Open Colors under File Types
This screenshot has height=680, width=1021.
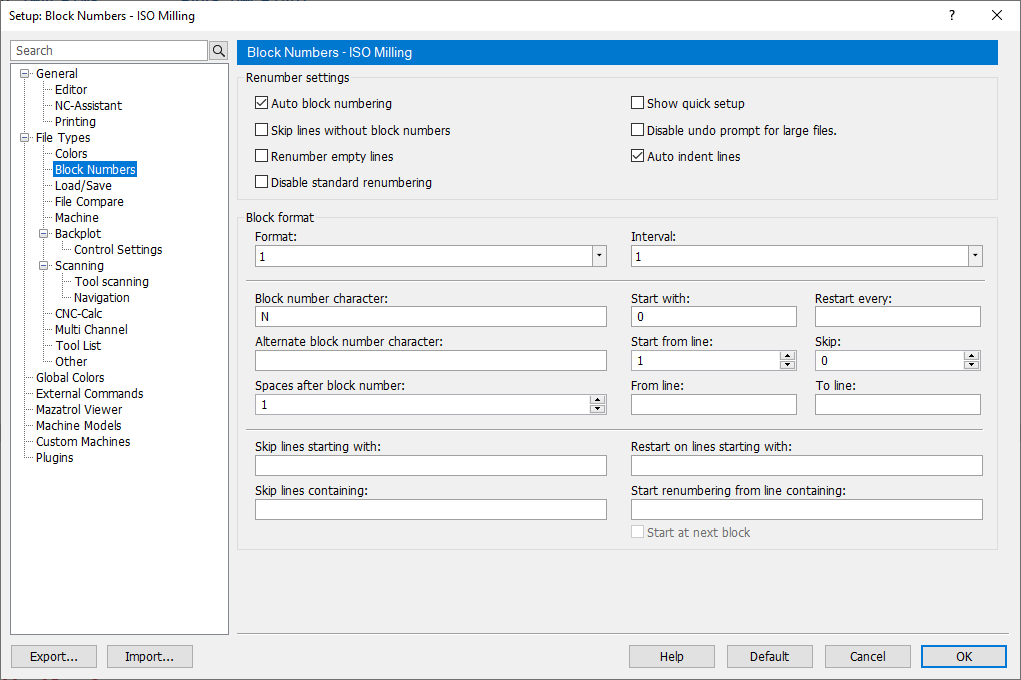click(x=71, y=154)
